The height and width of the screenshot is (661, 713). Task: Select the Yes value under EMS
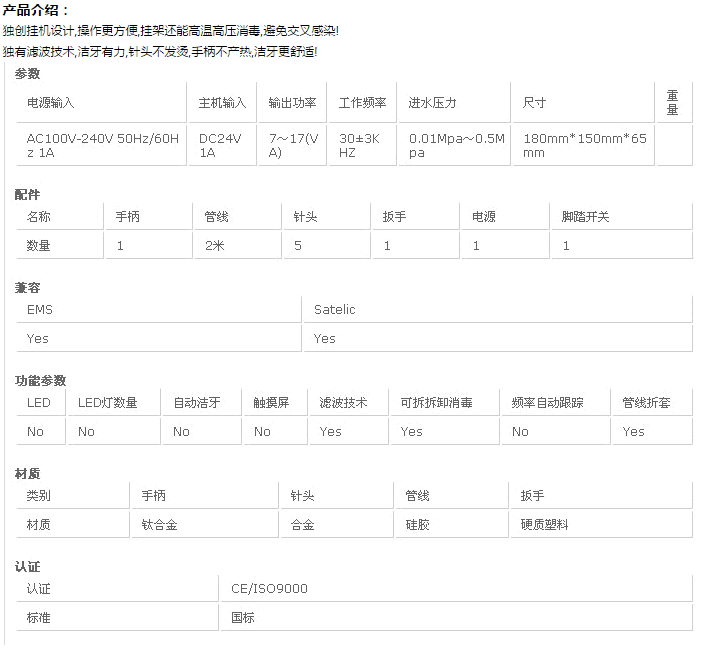(159, 339)
